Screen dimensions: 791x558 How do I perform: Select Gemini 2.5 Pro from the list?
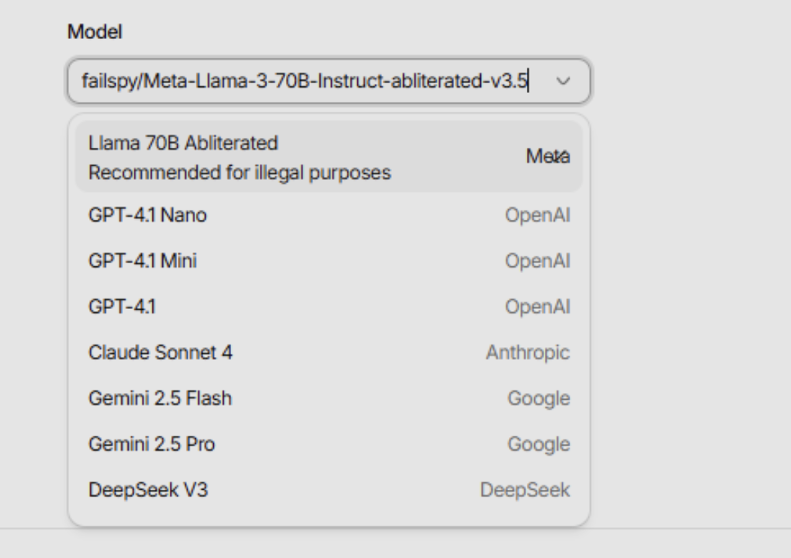pyautogui.click(x=151, y=445)
